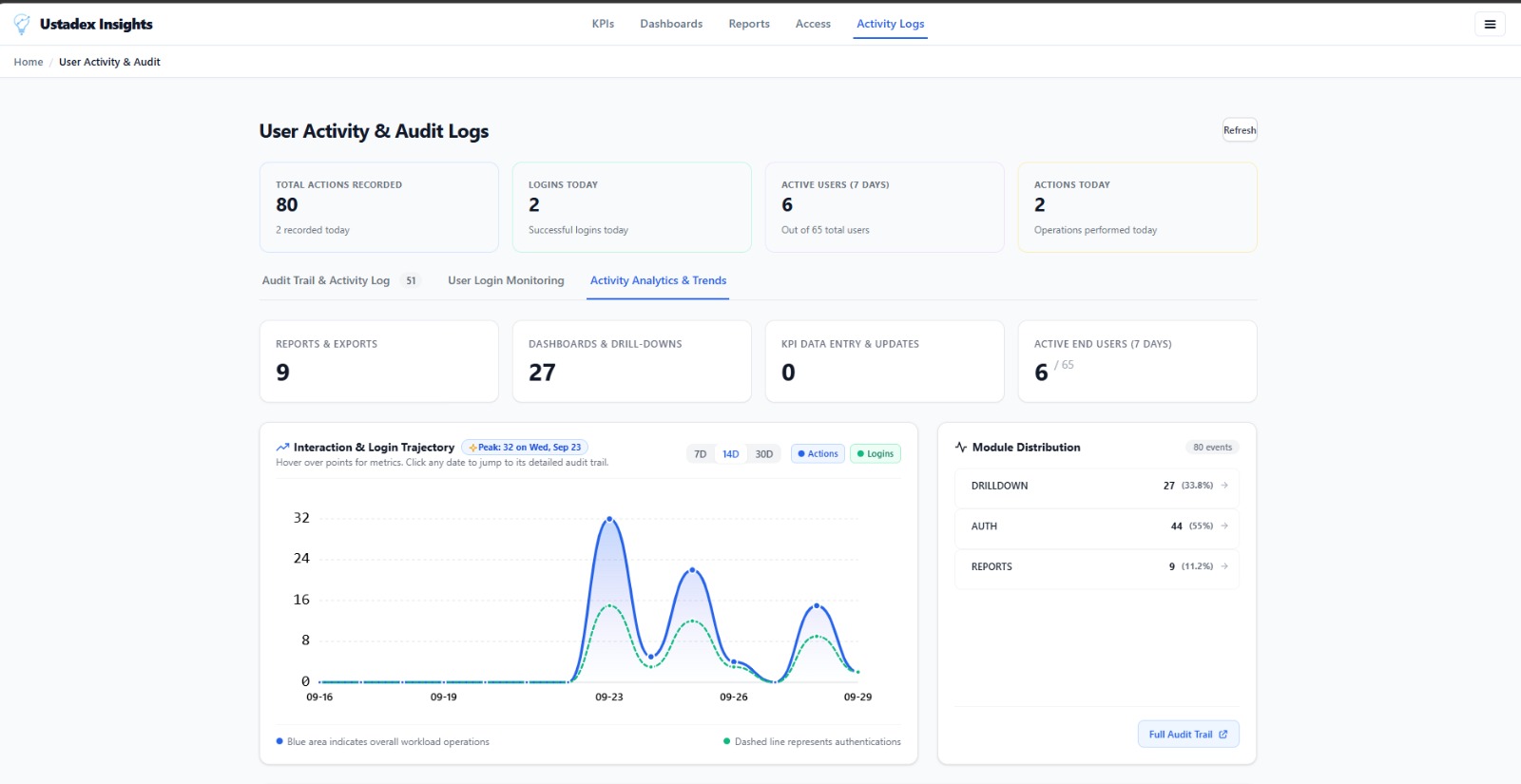Click the chart data point at 09-29
Viewport: 1521px width, 784px height.
click(857, 672)
